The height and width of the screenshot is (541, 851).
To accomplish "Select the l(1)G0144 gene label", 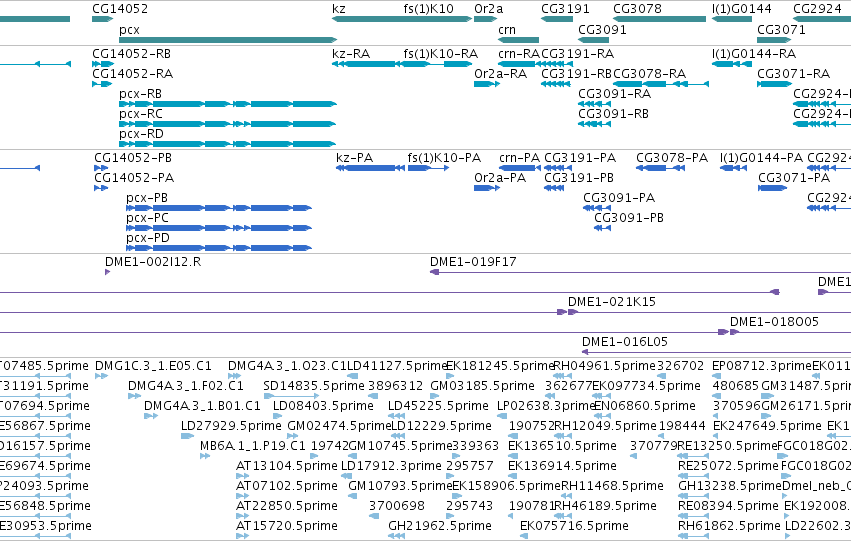I will (x=741, y=9).
